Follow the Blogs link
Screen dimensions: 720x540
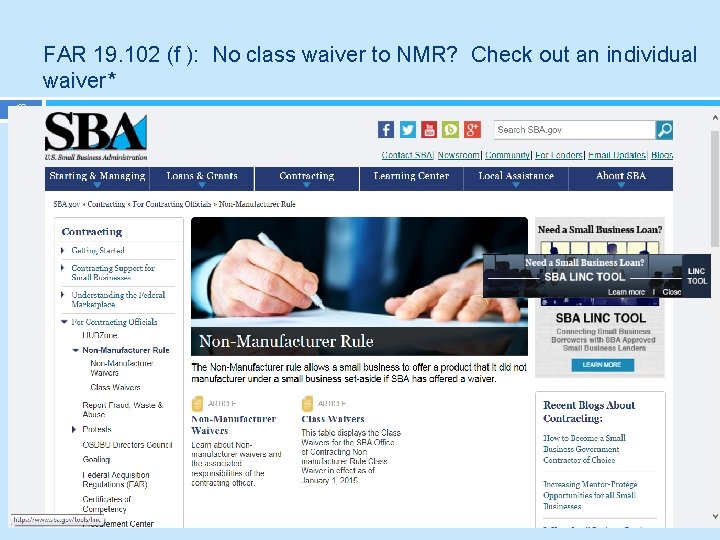(x=662, y=155)
